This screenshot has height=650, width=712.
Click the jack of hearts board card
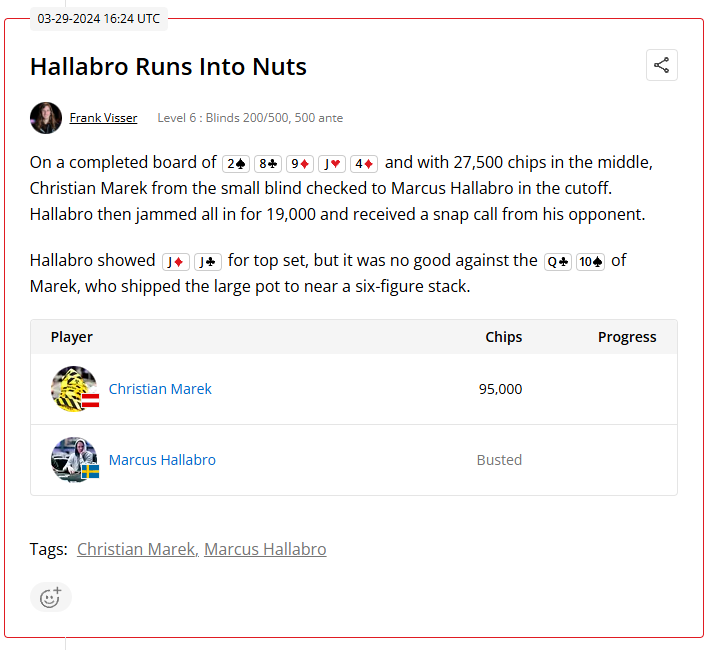click(x=332, y=163)
